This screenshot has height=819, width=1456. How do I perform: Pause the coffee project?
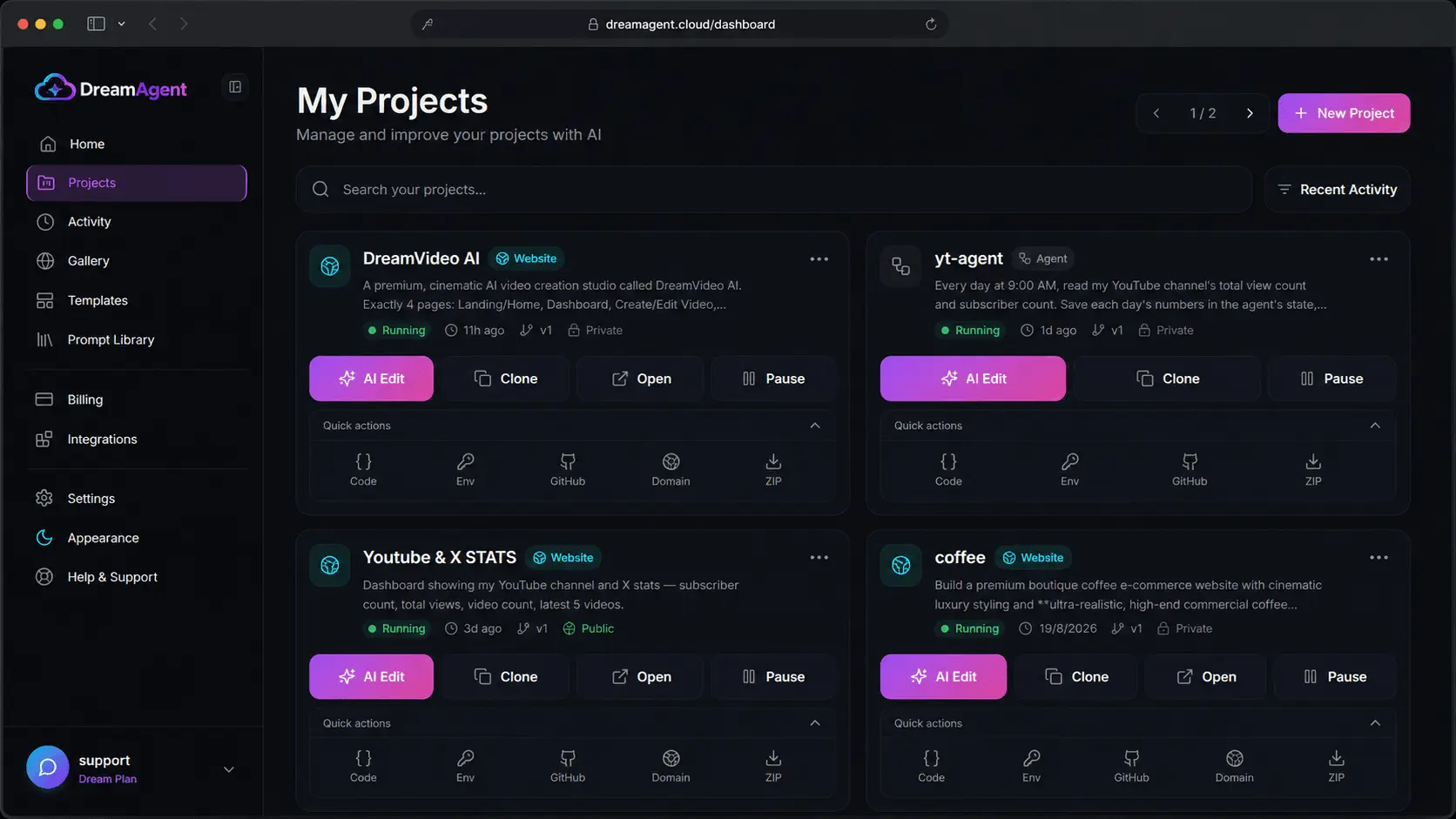pos(1335,677)
